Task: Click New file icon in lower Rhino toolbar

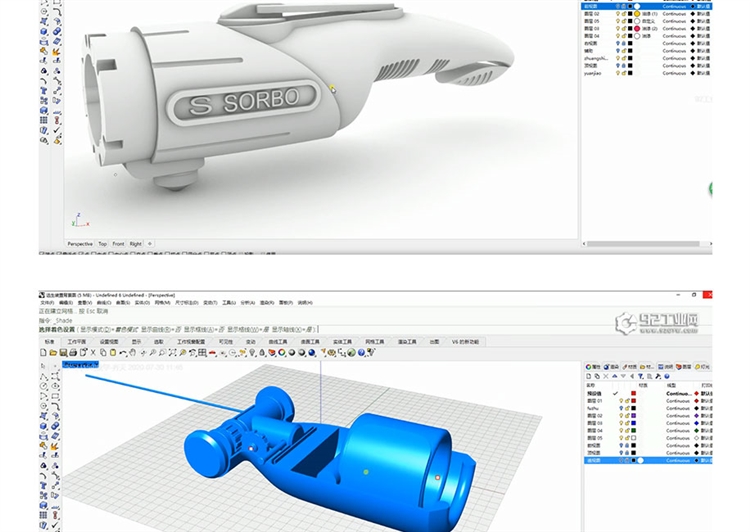Action: point(43,353)
